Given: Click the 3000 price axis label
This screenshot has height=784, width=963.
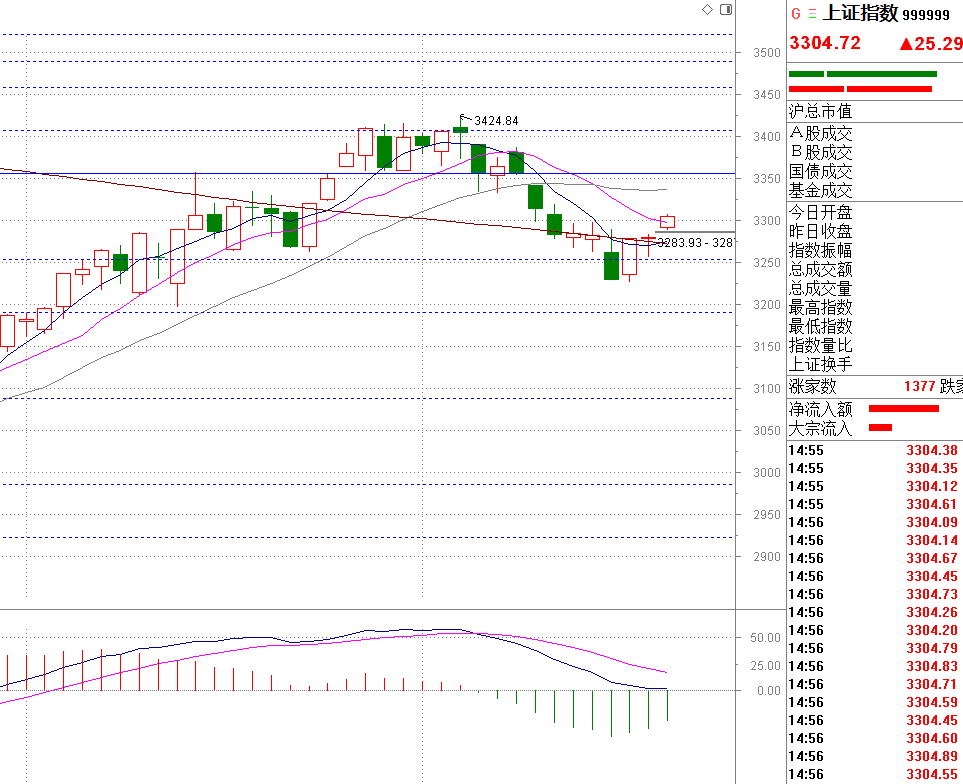Looking at the screenshot, I should click(767, 473).
